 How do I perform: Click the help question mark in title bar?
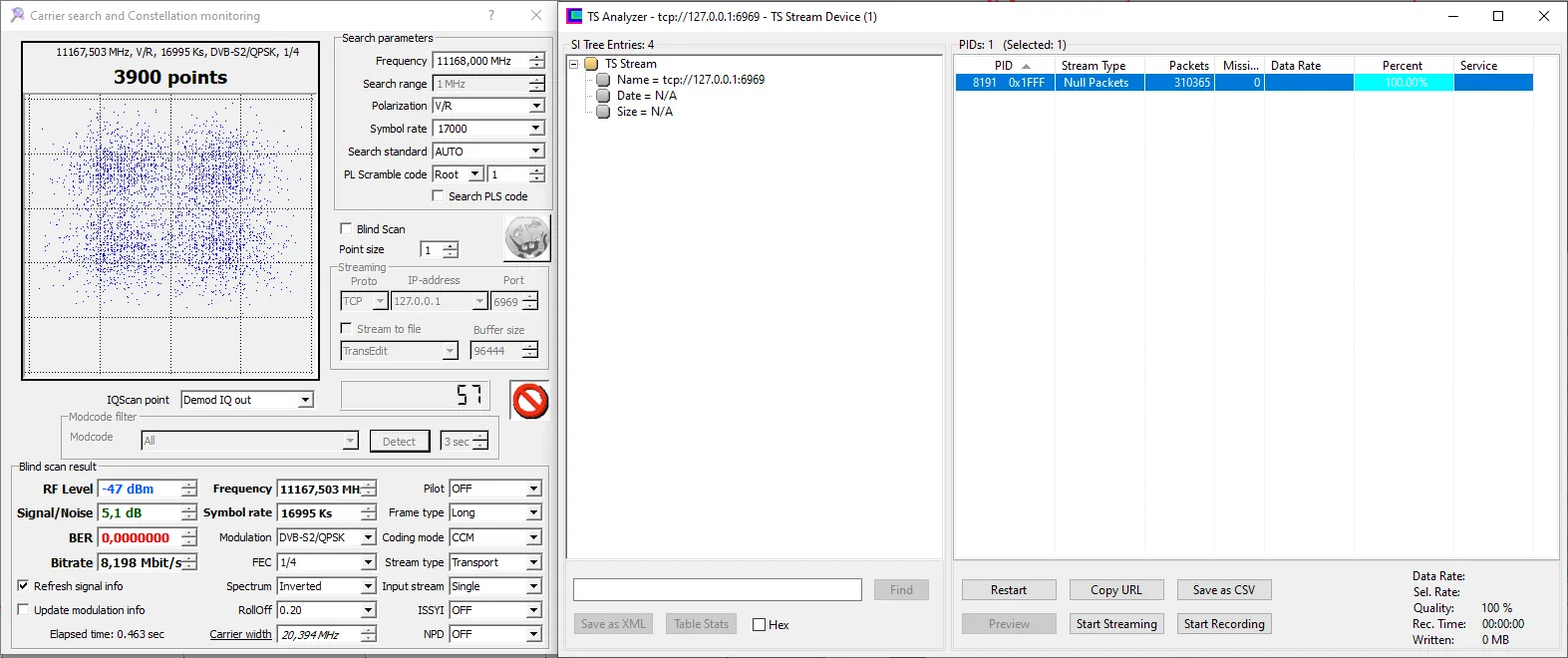pyautogui.click(x=490, y=16)
